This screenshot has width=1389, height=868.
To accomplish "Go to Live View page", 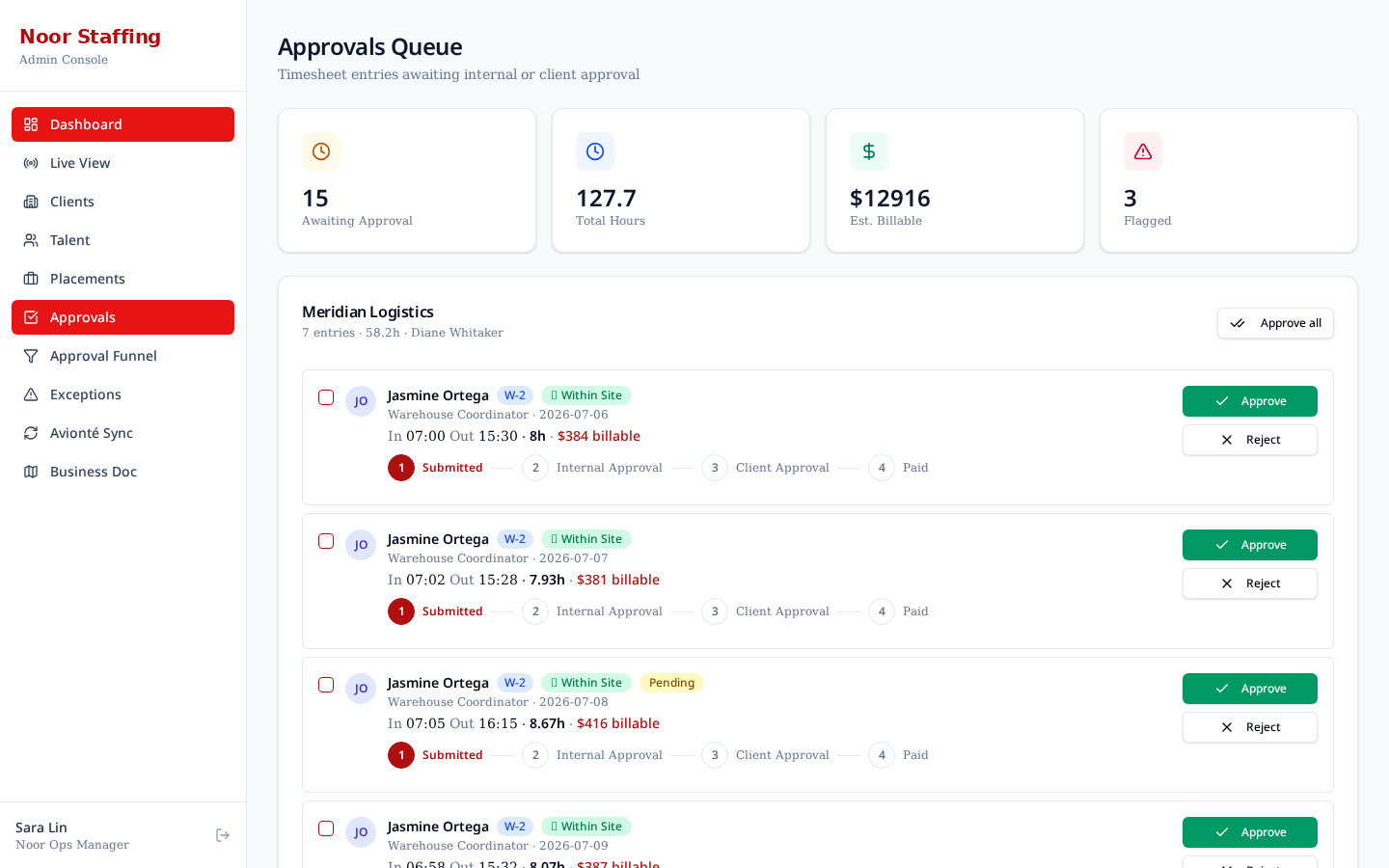I will tap(123, 163).
